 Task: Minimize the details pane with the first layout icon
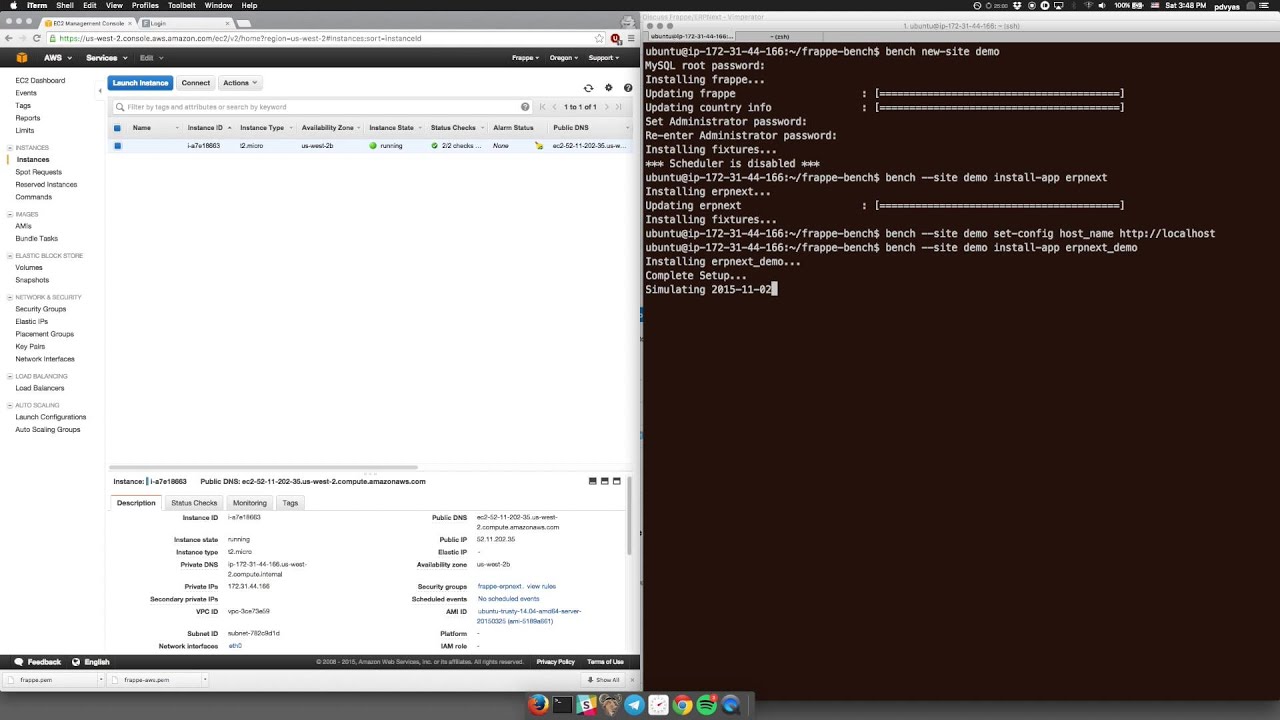pos(592,481)
